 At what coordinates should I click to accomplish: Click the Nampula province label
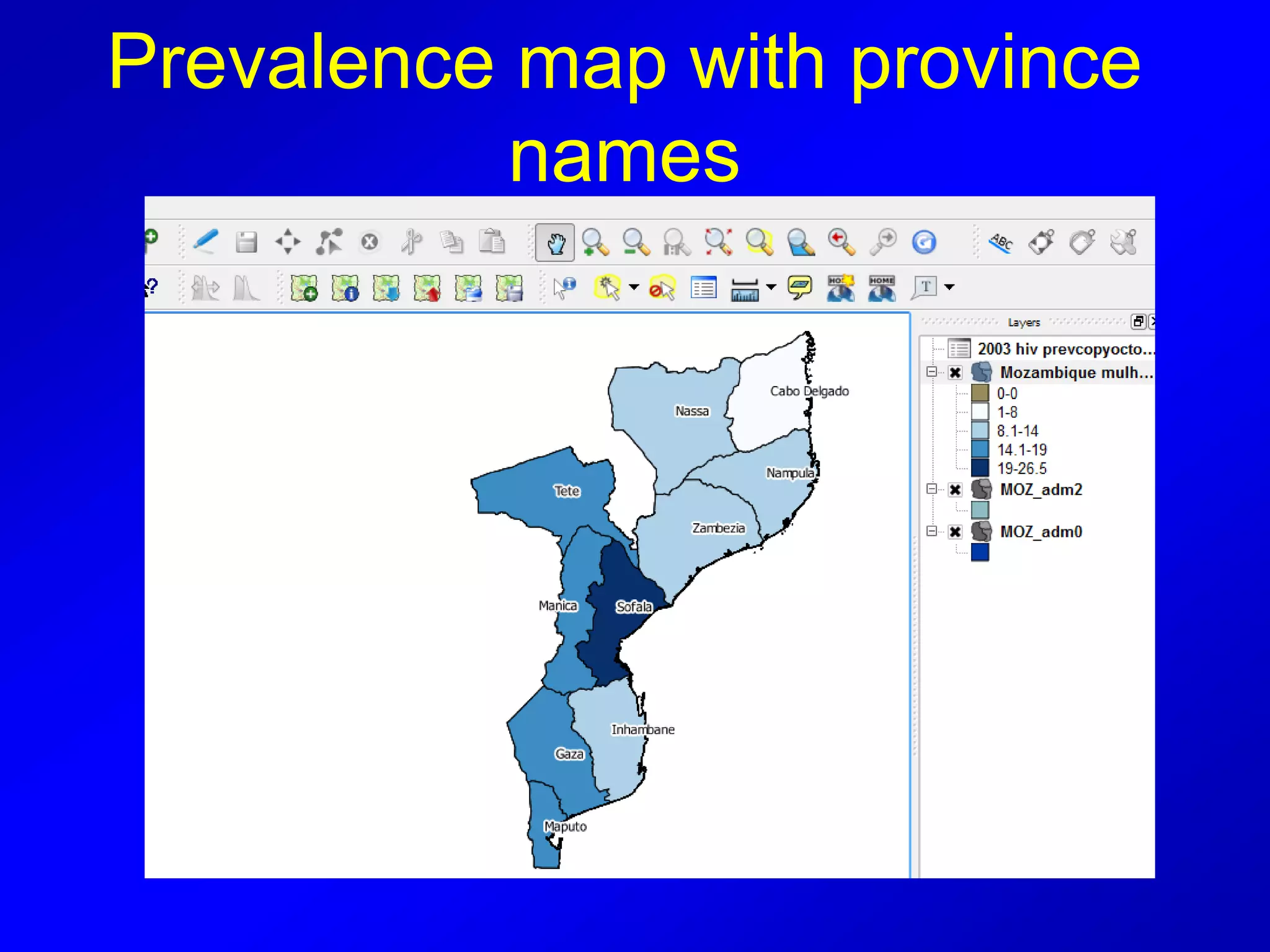tap(790, 473)
